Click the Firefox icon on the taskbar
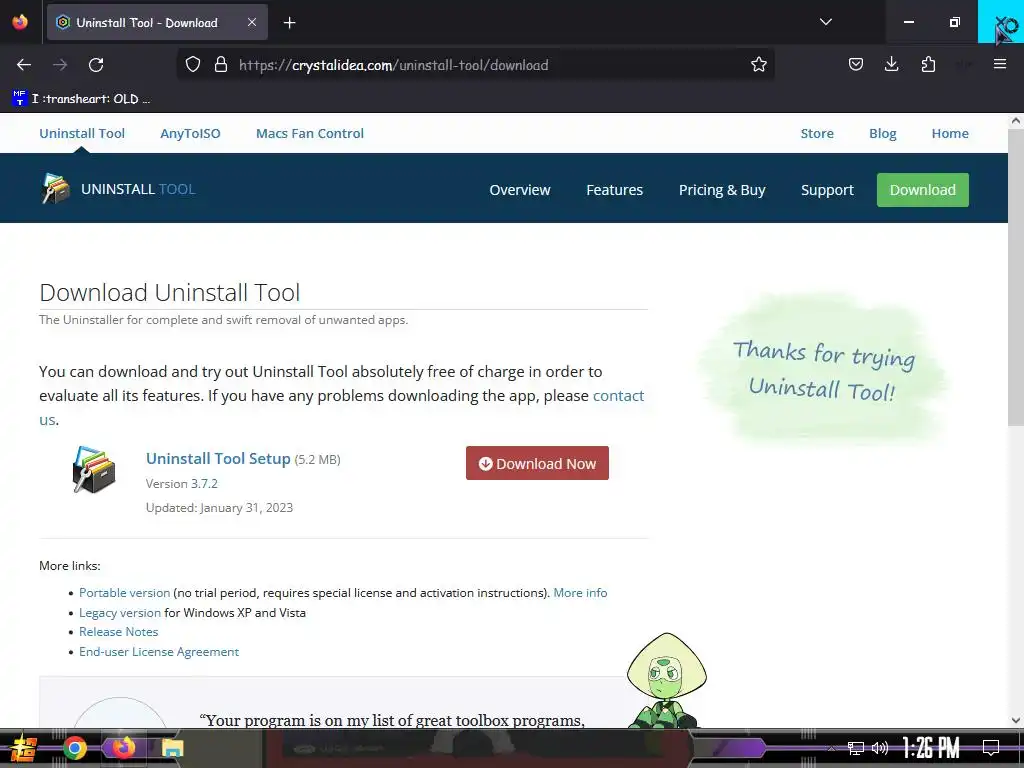The image size is (1024, 768). point(123,748)
